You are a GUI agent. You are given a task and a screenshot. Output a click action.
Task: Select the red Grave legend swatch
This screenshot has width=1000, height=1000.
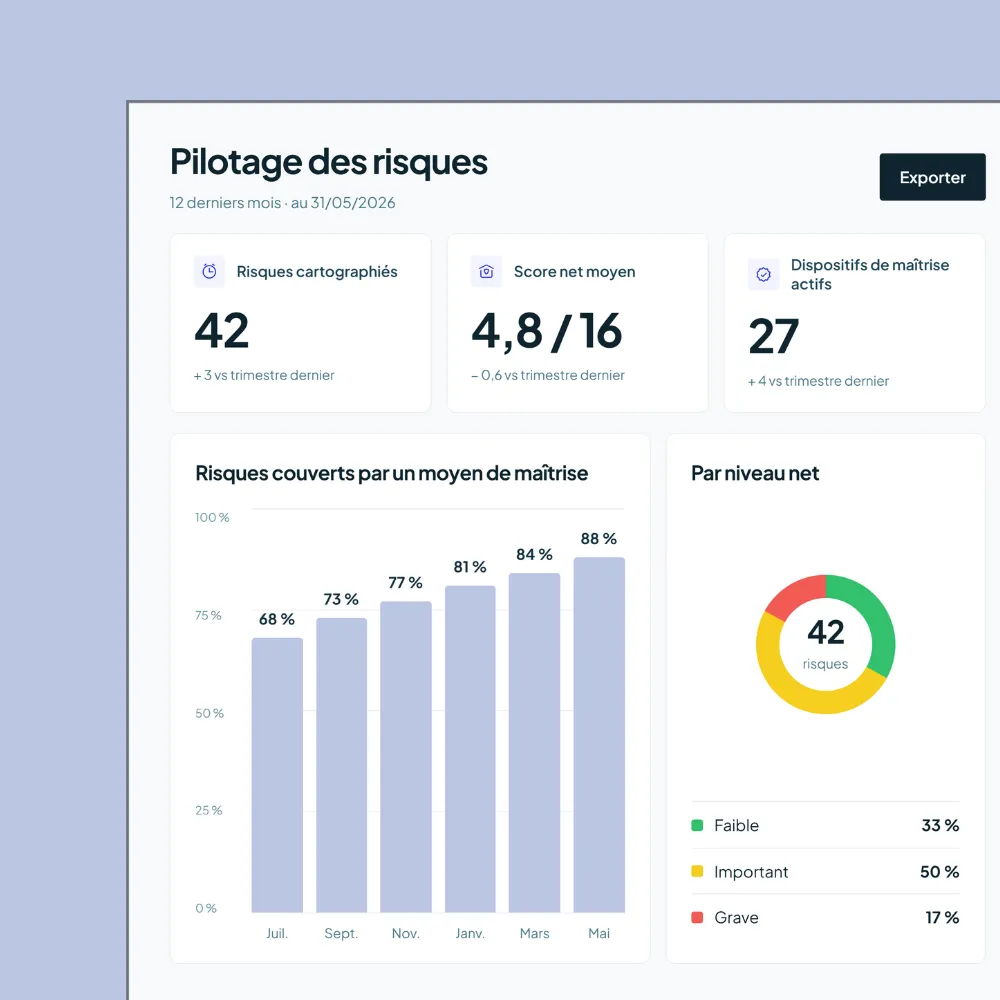(x=697, y=917)
